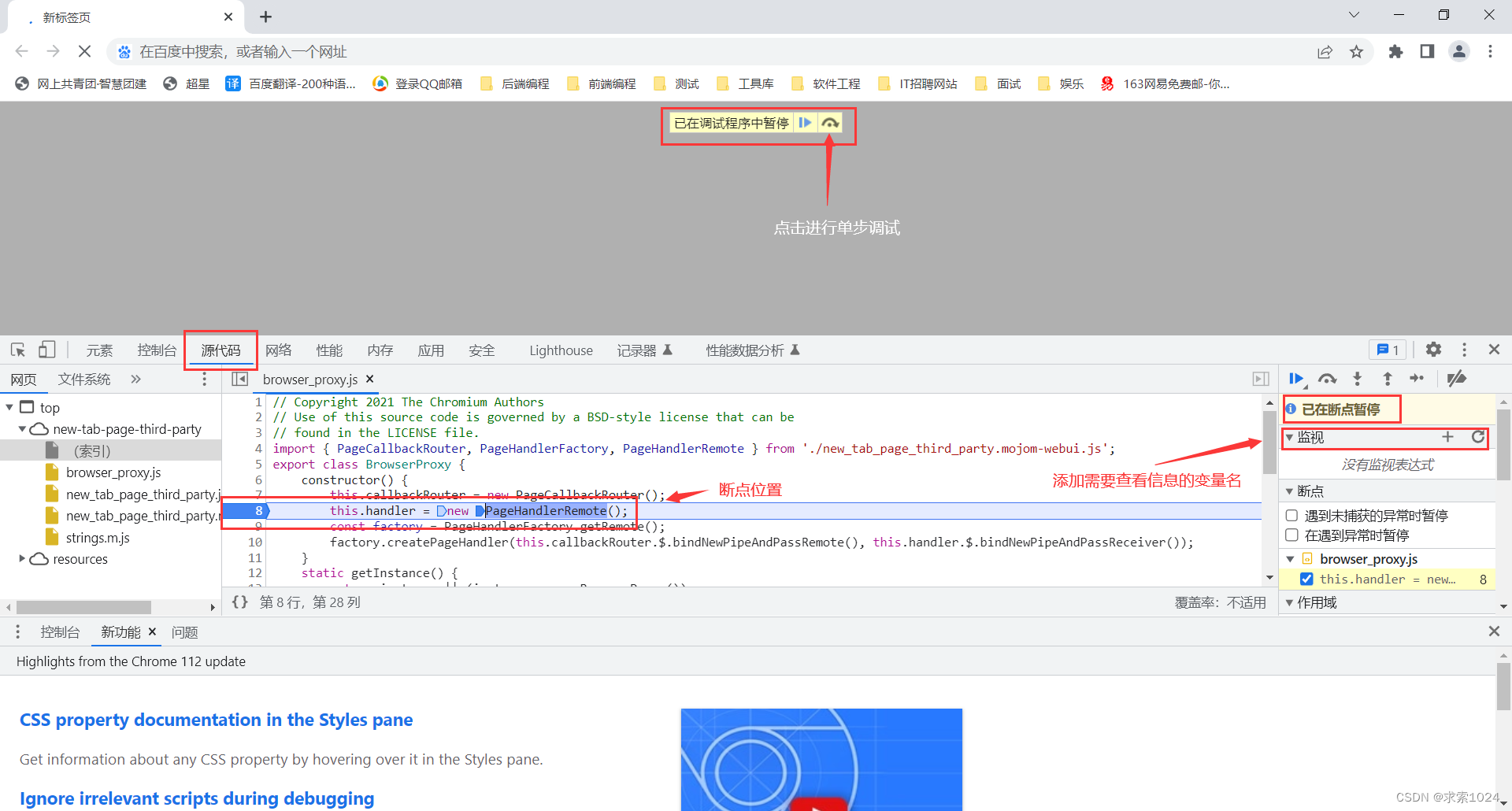The width and height of the screenshot is (1512, 811).
Task: Open the Chrome extensions puzzle icon
Action: click(x=1395, y=52)
